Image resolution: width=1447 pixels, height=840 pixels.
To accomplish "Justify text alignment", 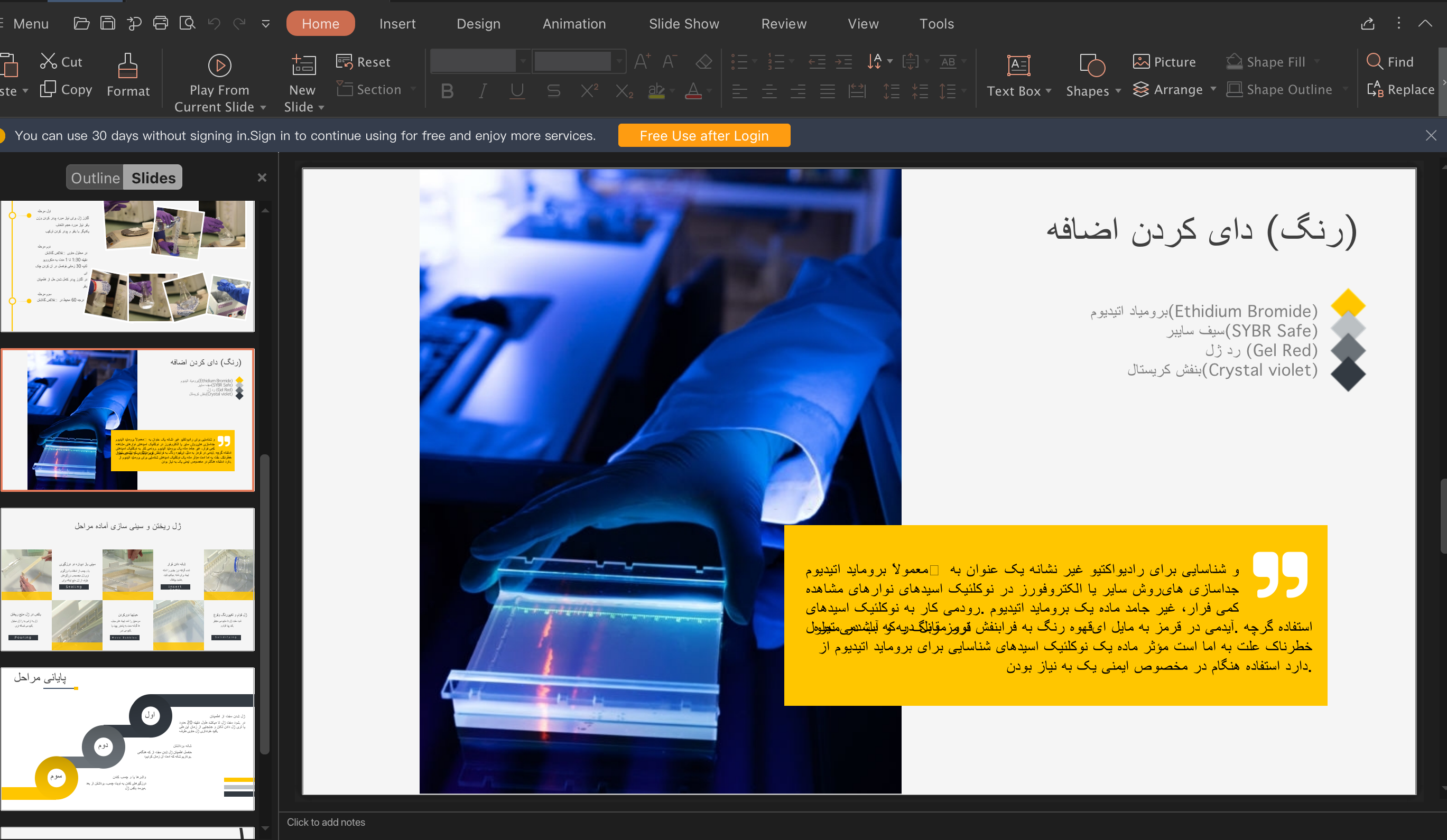I will point(828,91).
